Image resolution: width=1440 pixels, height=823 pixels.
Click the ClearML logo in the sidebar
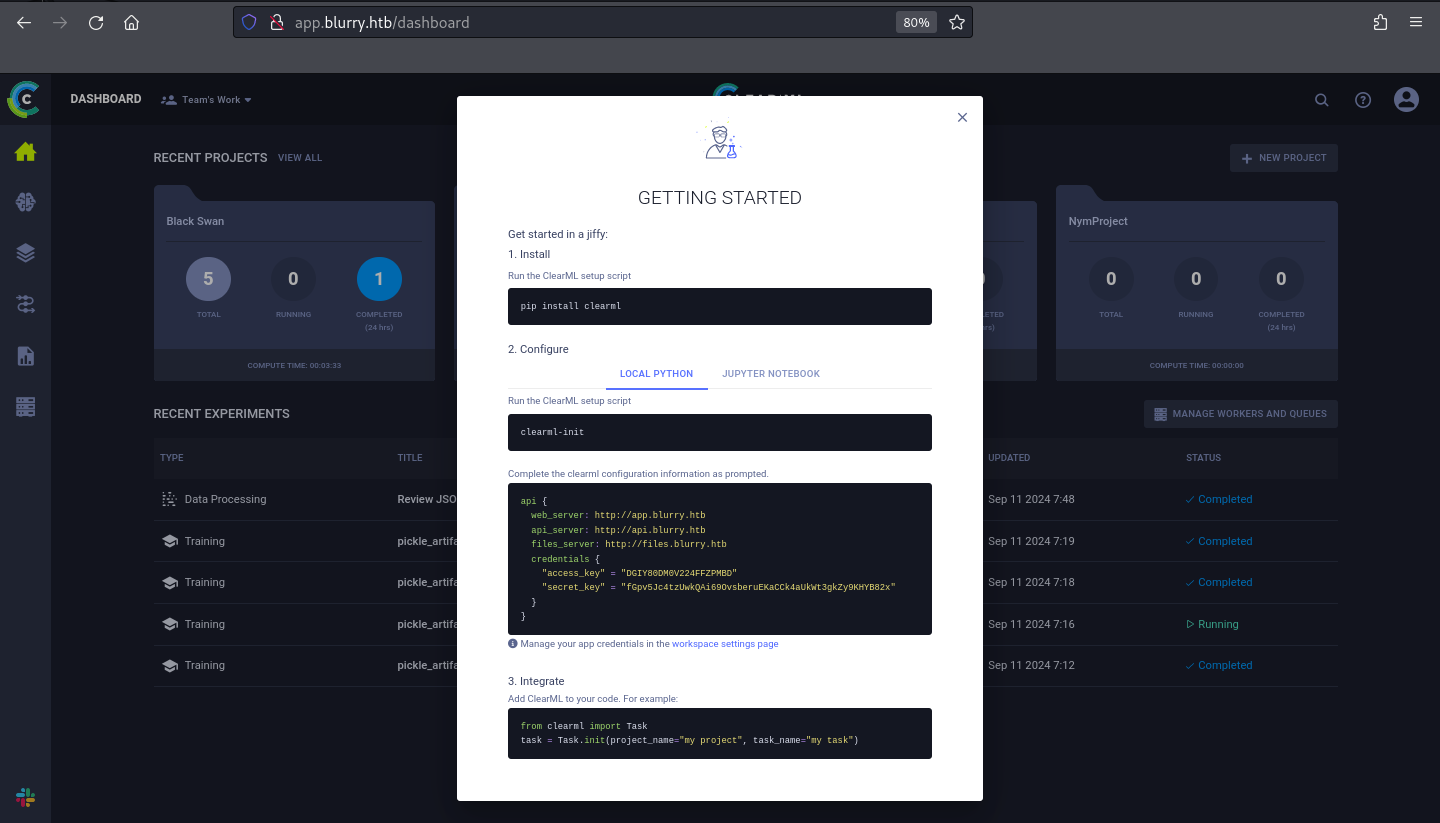(x=25, y=99)
